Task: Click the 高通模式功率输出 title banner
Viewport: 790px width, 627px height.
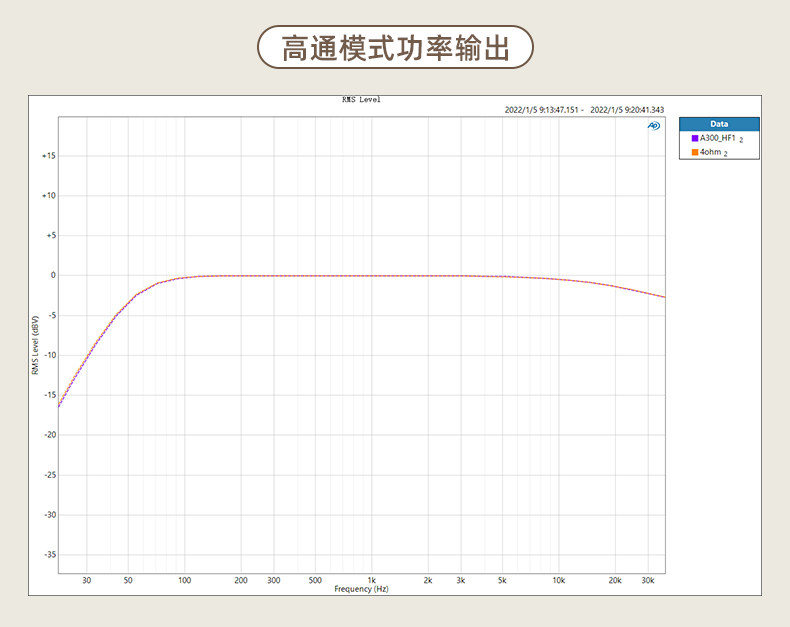Action: click(x=395, y=47)
